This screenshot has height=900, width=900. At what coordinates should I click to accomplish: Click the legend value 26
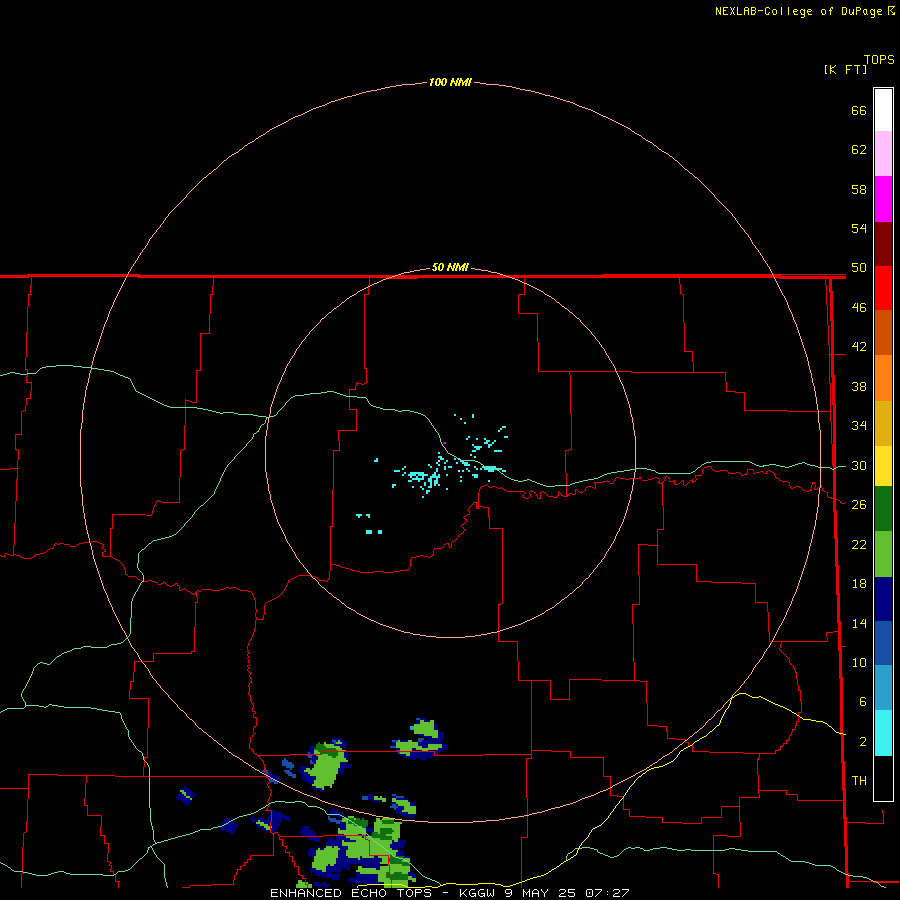click(x=859, y=505)
